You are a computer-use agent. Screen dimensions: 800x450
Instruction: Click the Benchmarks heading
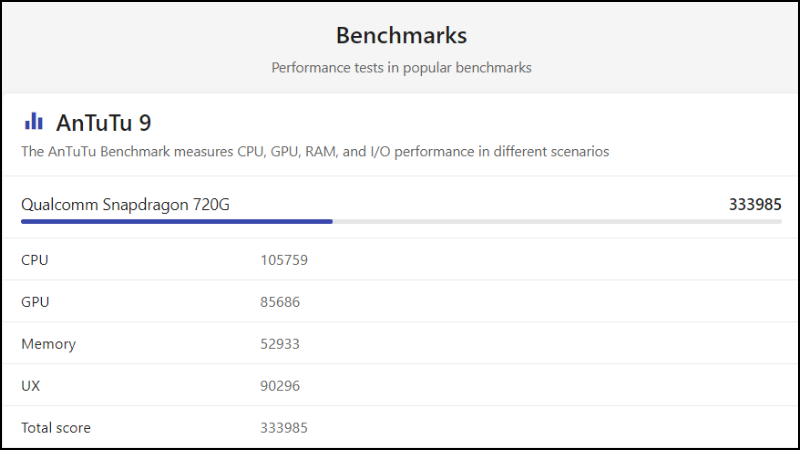pyautogui.click(x=401, y=36)
